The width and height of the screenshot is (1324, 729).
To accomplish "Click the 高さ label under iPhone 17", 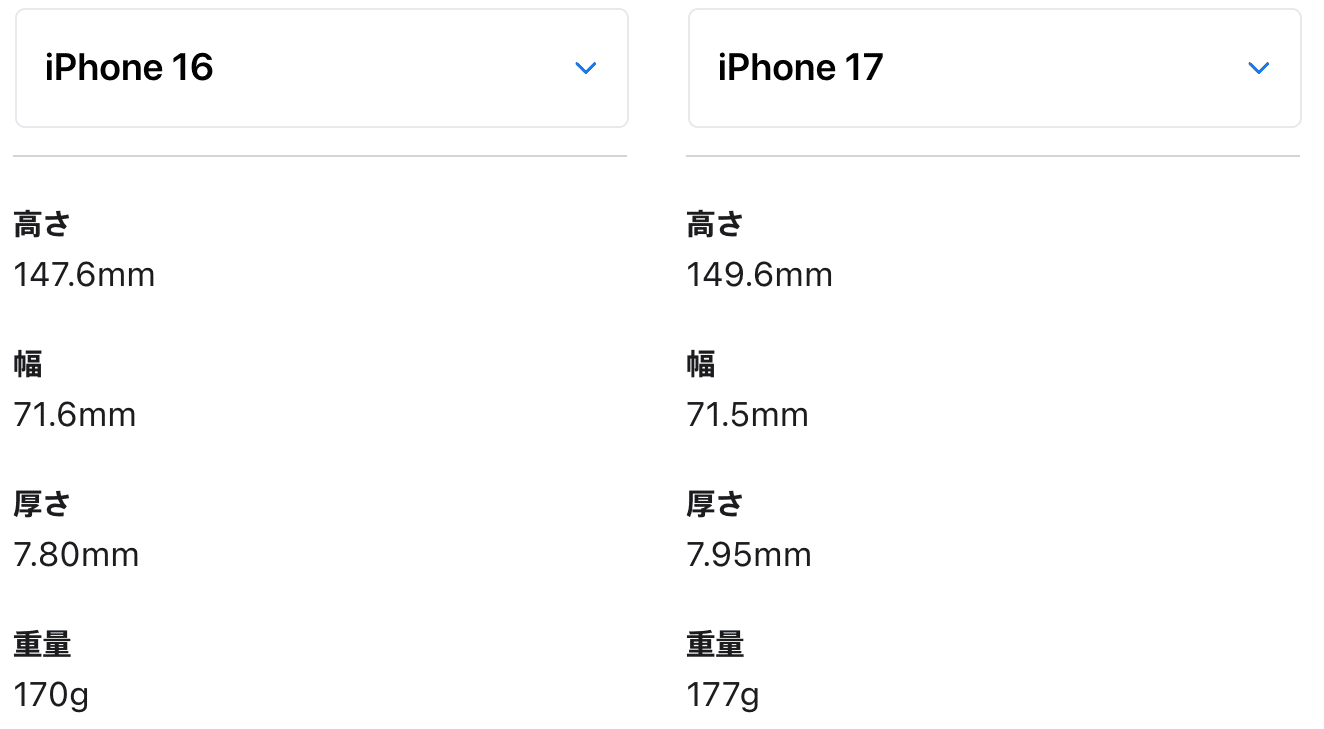I will 715,225.
